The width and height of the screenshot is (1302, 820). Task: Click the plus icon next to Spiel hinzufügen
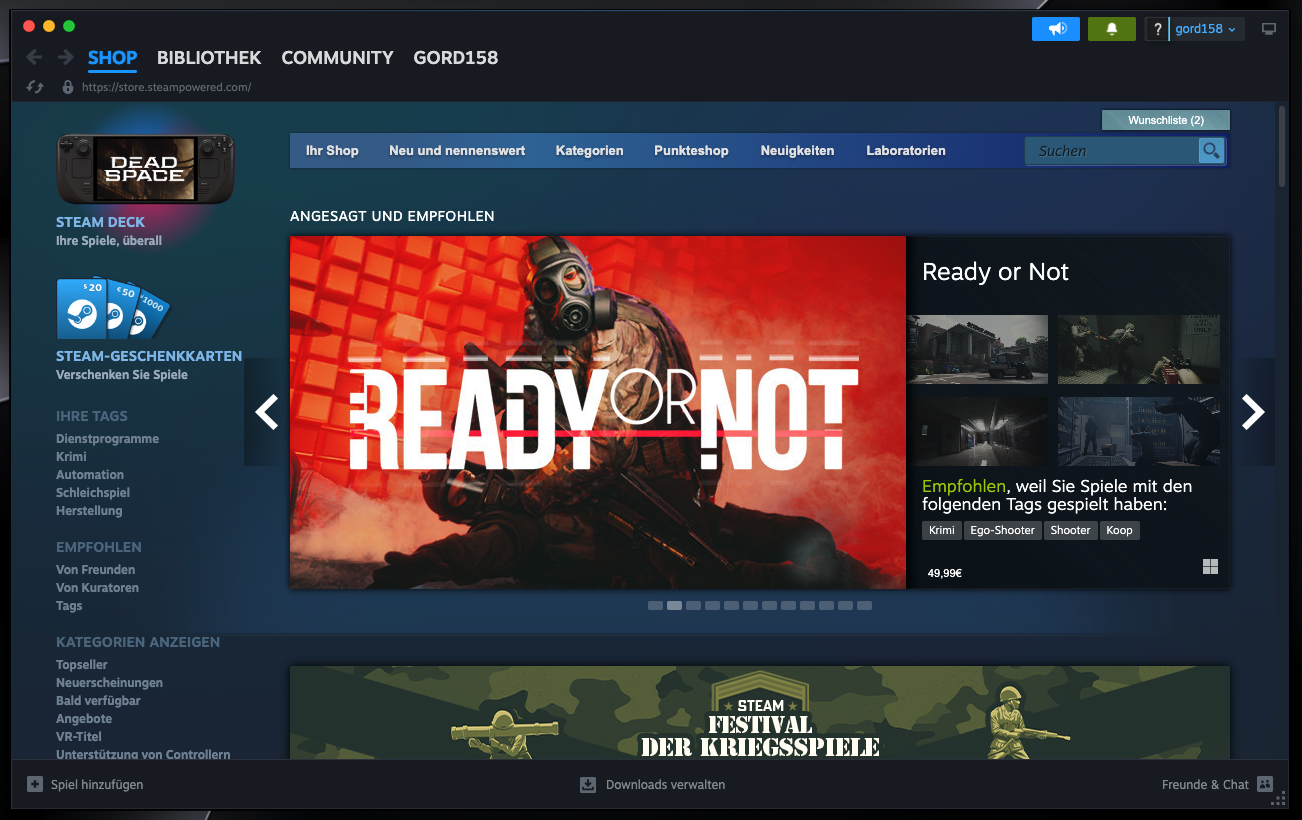(34, 784)
